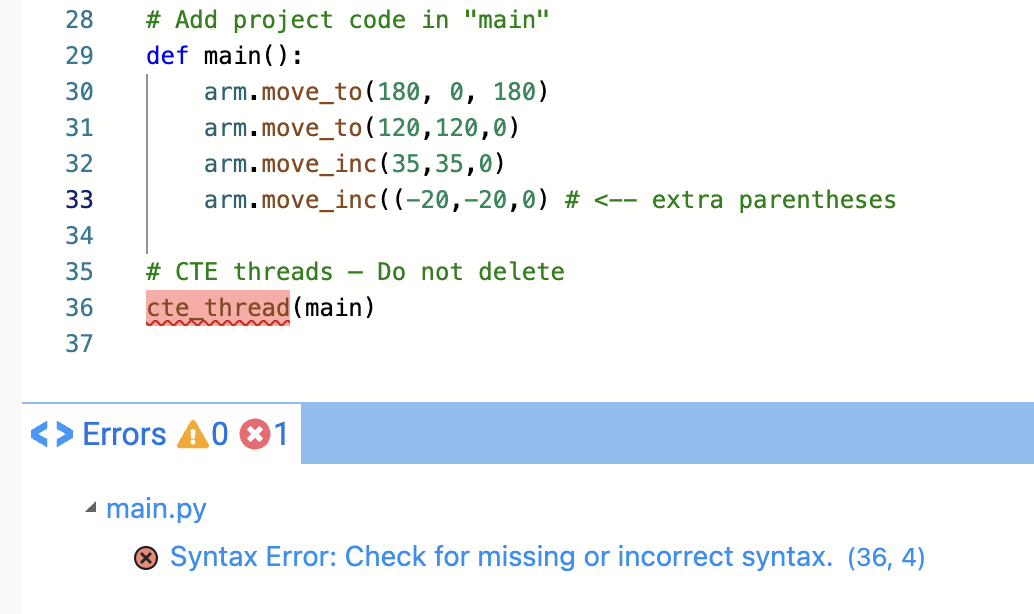
Task: Open main.py in error list
Action: point(156,508)
